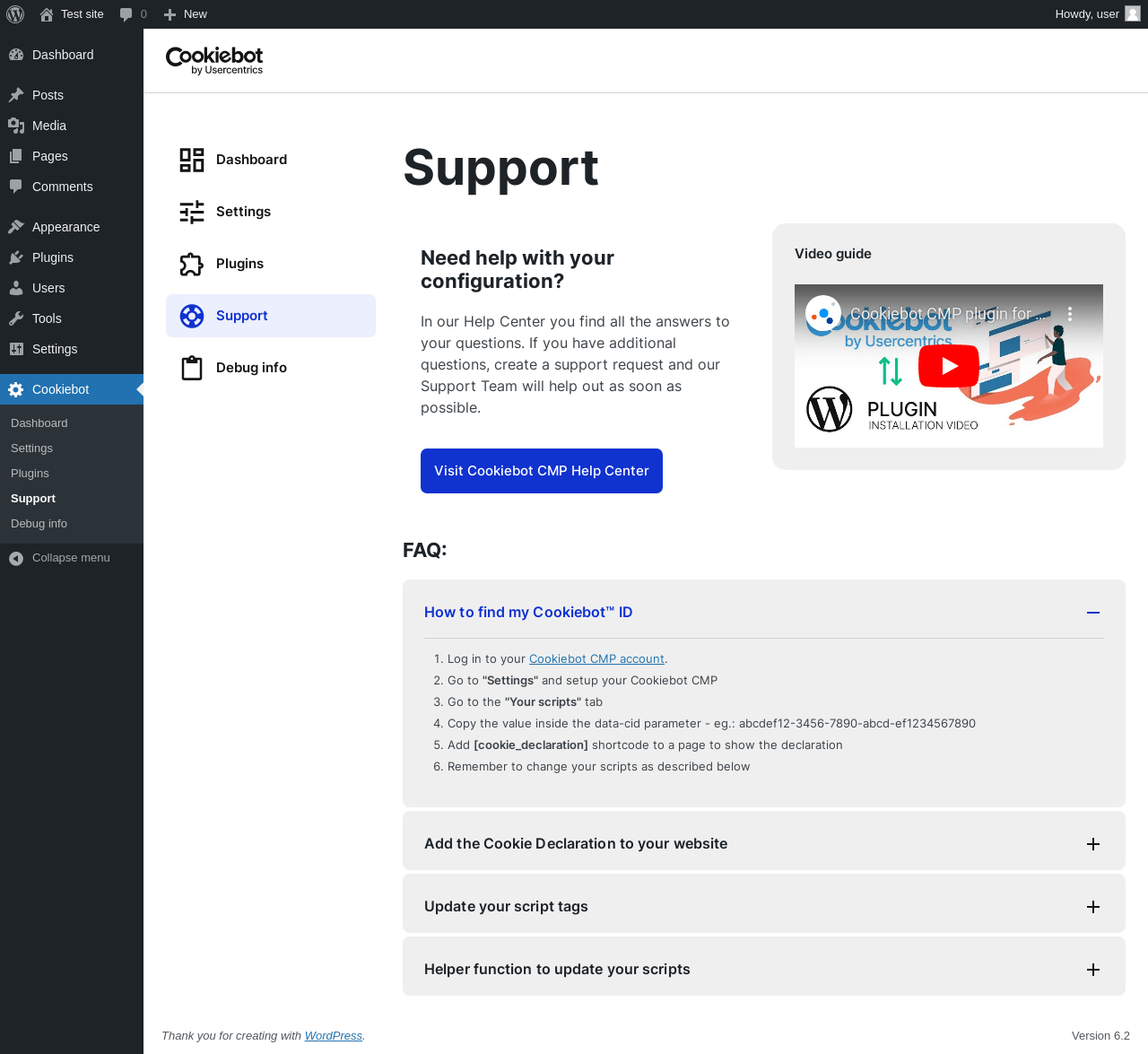Click the Media icon in sidebar

[16, 126]
